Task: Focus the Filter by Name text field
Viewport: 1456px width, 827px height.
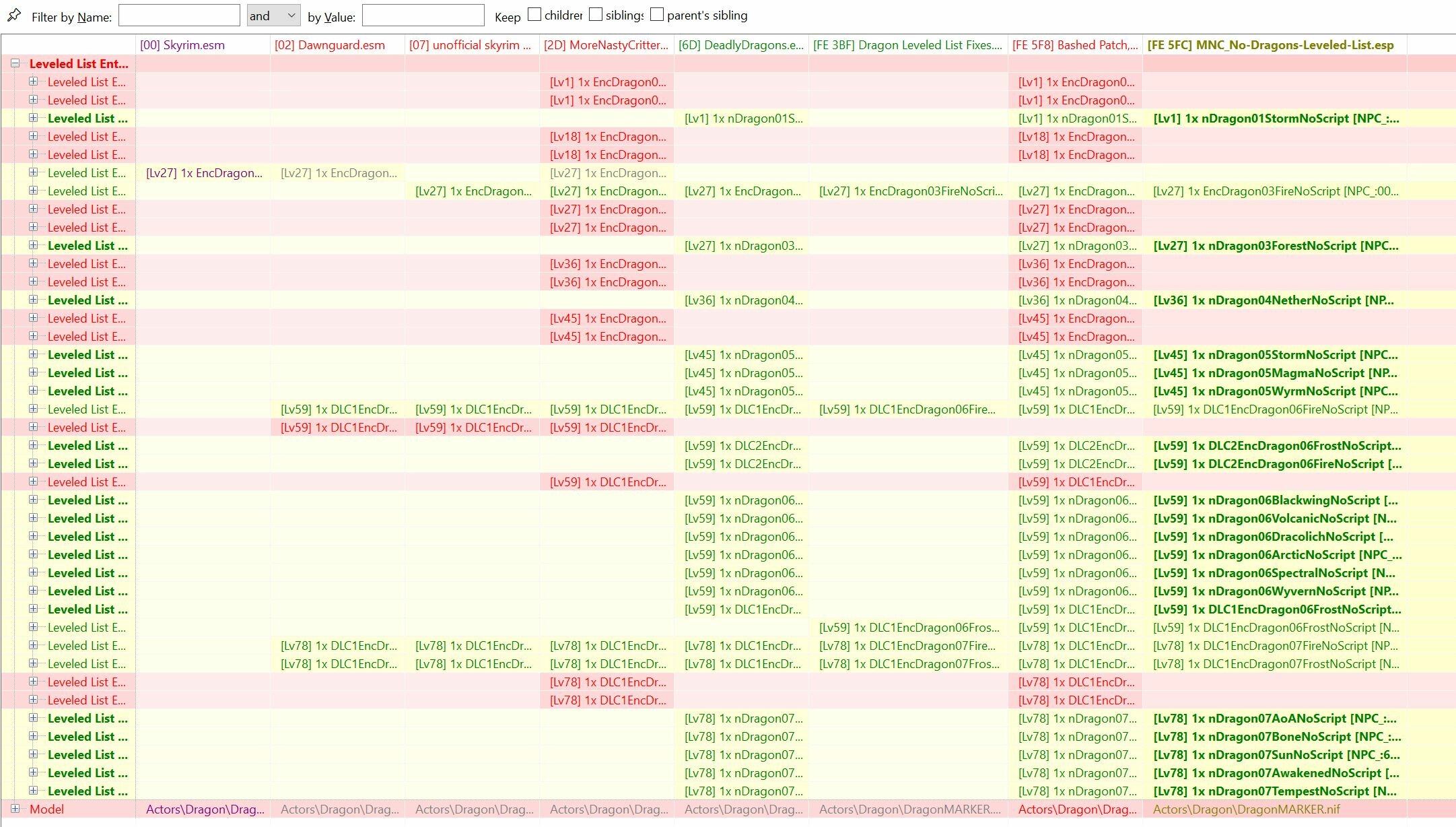Action: 179,15
